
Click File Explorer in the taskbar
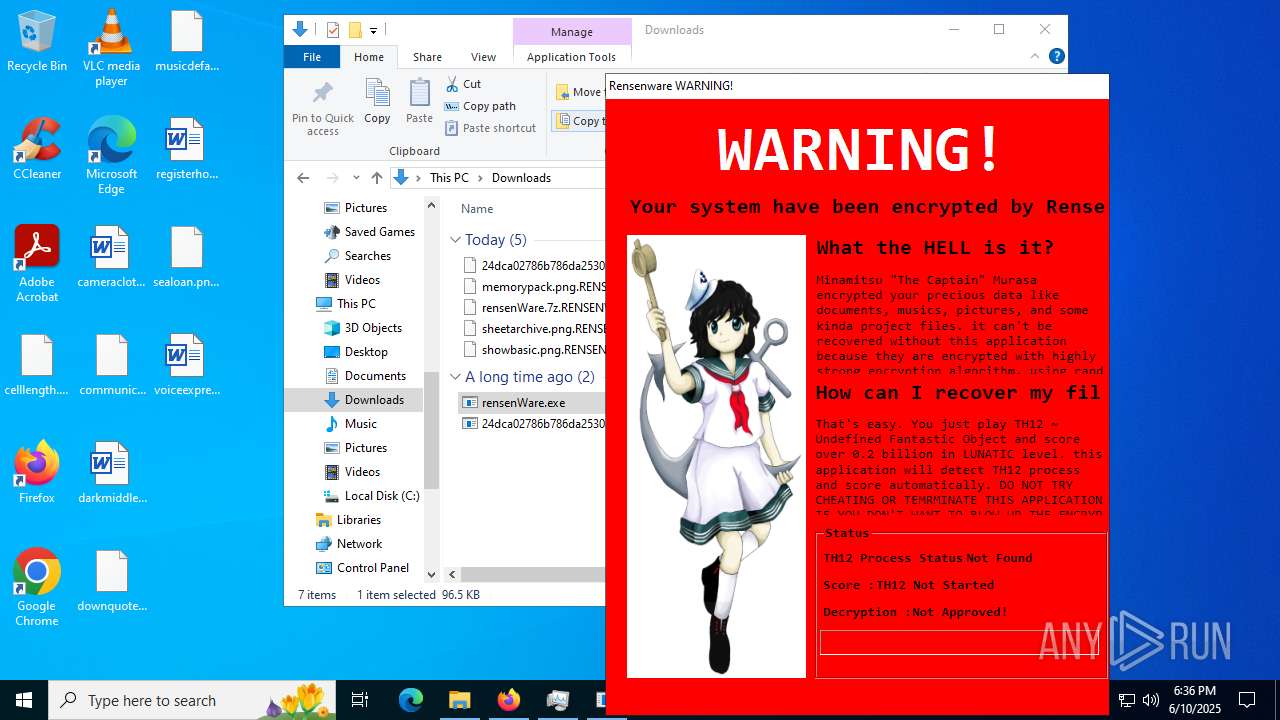pyautogui.click(x=459, y=700)
